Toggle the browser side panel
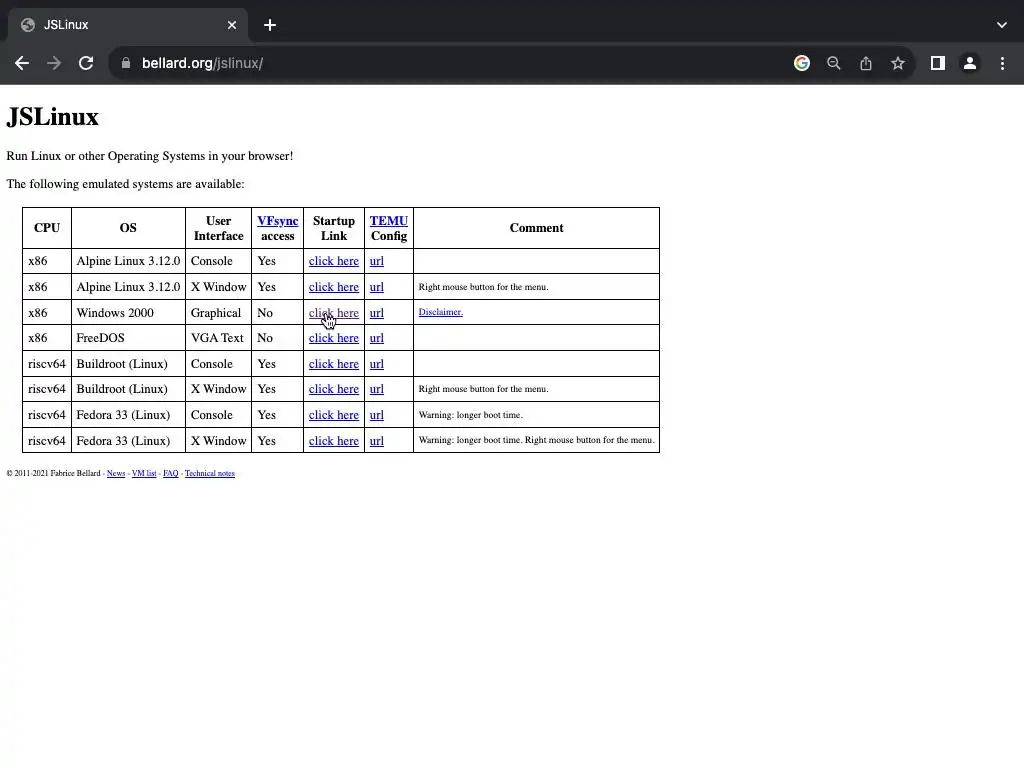 938,63
